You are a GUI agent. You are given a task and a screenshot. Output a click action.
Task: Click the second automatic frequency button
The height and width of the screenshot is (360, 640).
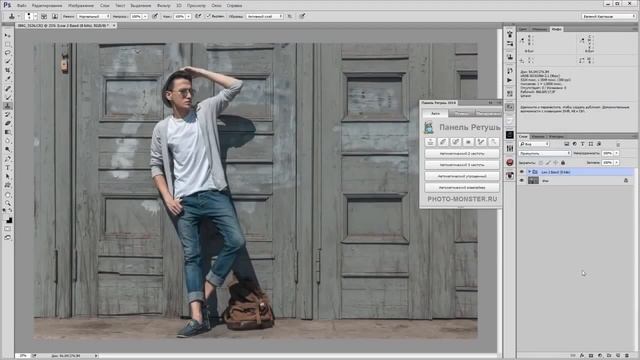(462, 165)
